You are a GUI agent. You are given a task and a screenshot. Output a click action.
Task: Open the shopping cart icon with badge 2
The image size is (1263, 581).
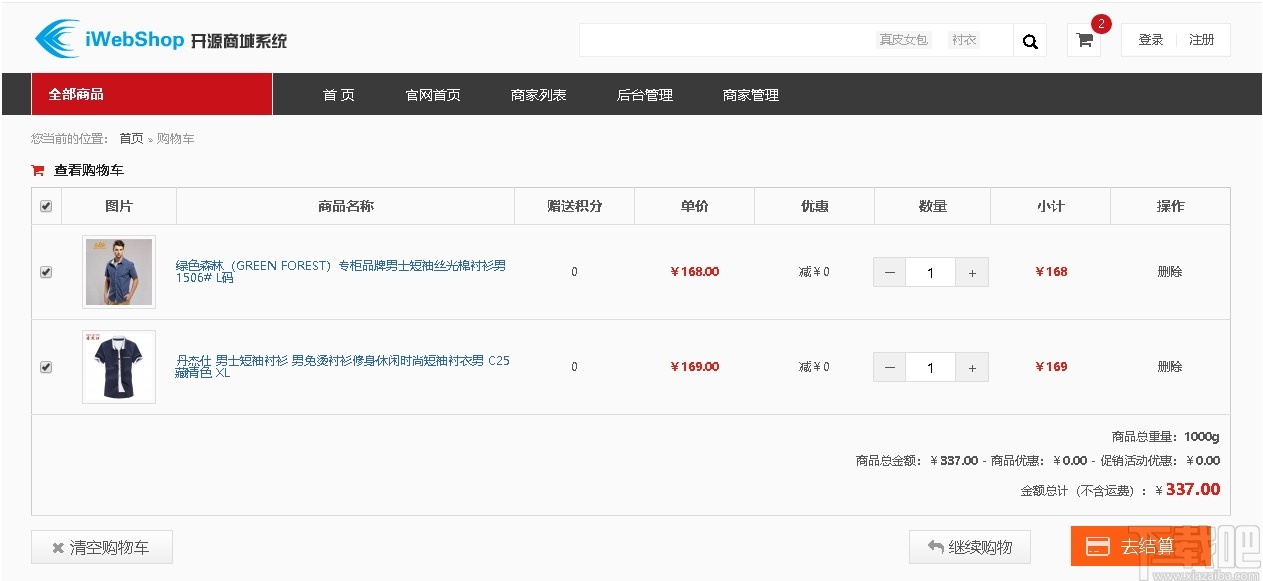coord(1084,41)
